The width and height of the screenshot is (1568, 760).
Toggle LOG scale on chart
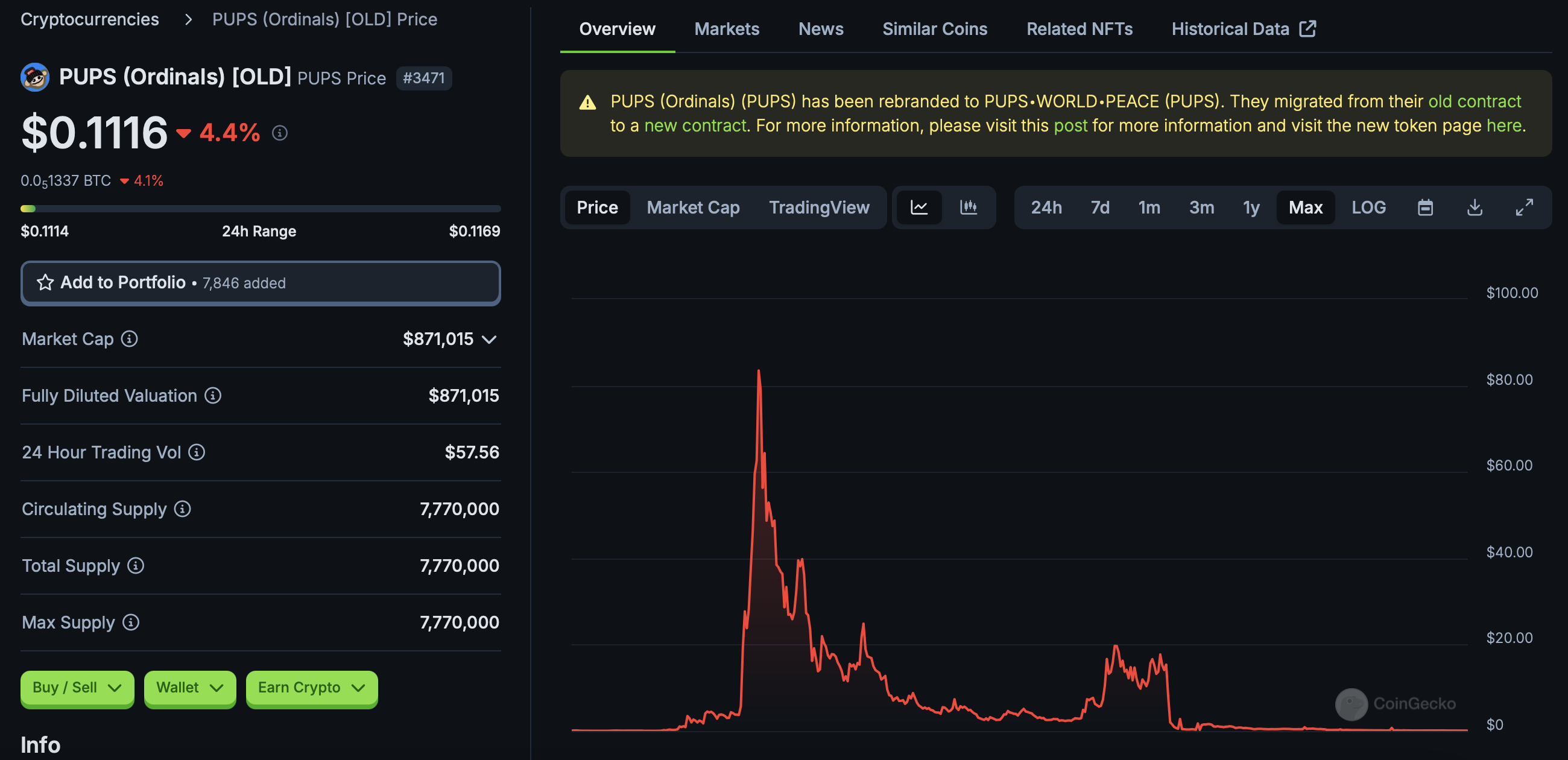click(x=1368, y=207)
